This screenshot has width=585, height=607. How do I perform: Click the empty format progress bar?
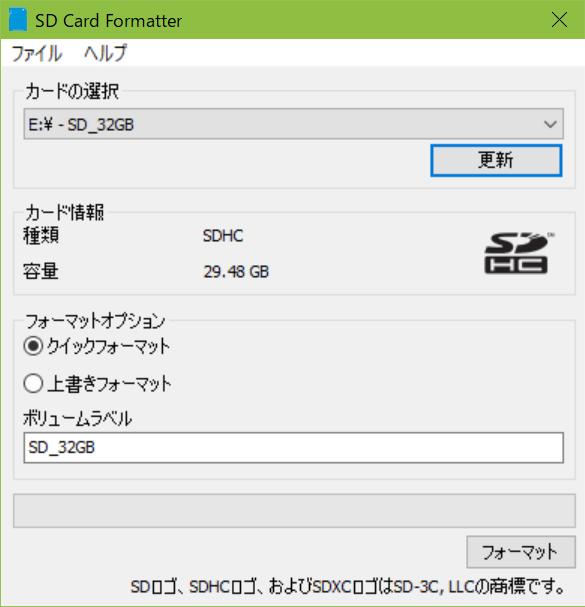tap(294, 511)
